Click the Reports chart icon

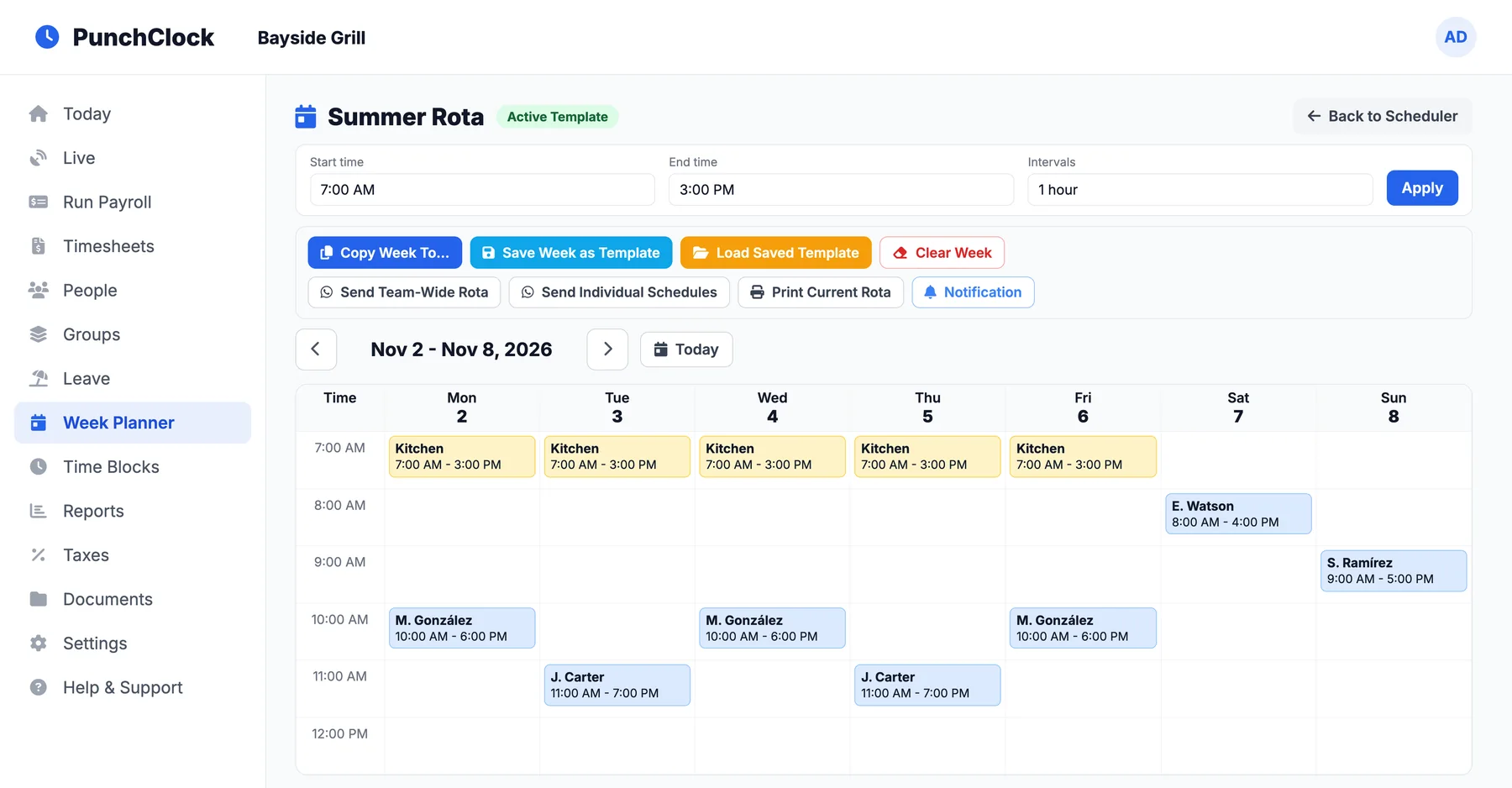pyautogui.click(x=39, y=511)
